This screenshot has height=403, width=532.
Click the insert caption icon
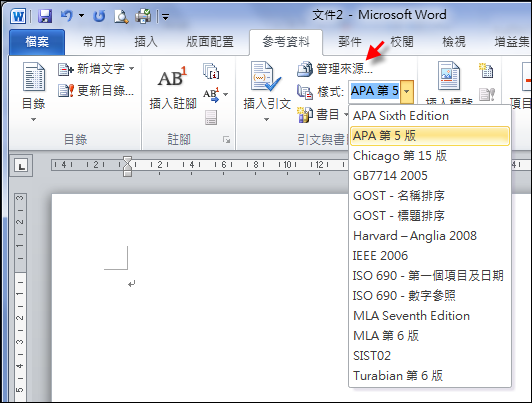point(449,76)
